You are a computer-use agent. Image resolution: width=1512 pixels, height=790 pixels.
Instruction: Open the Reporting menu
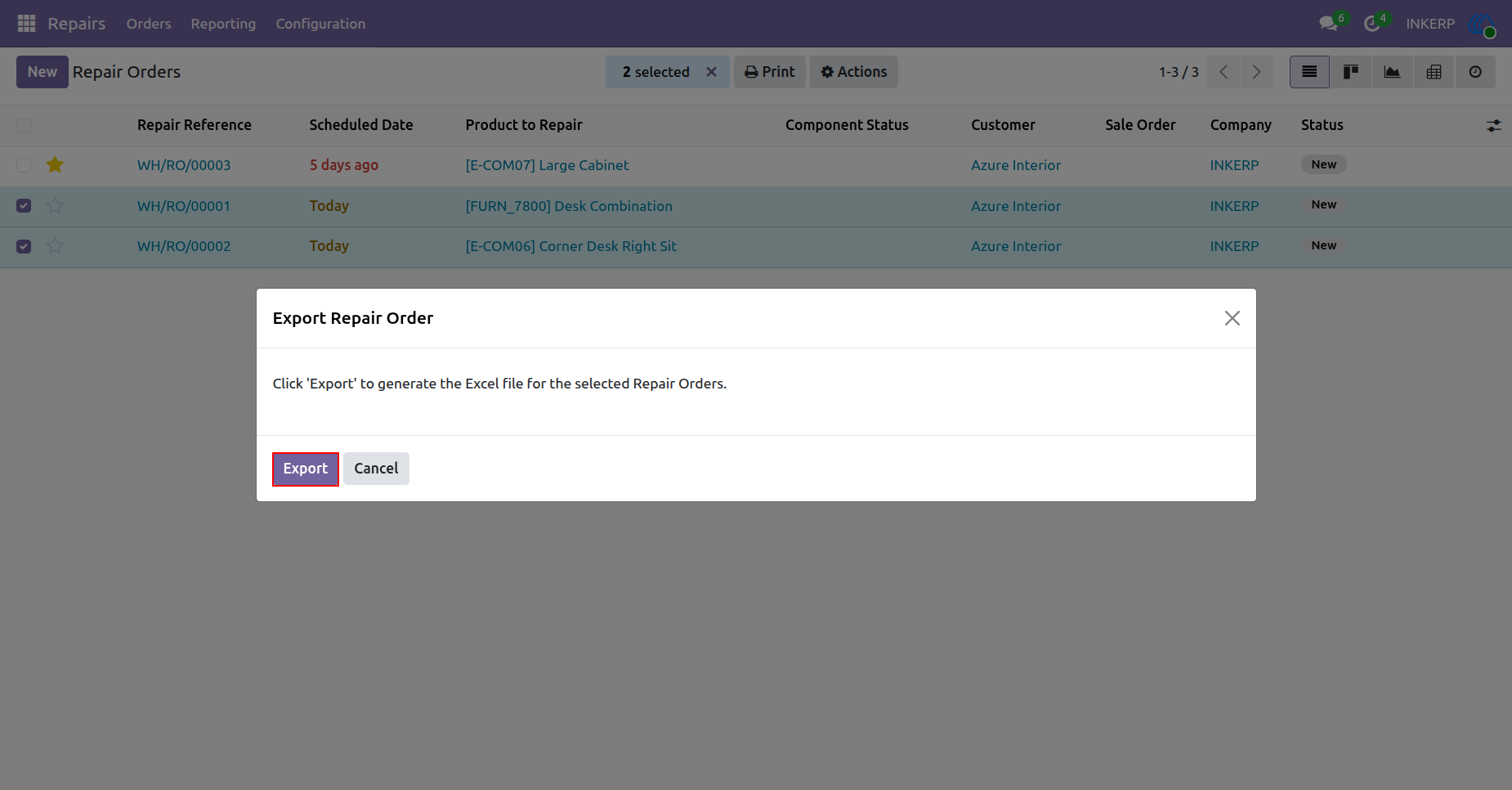223,24
